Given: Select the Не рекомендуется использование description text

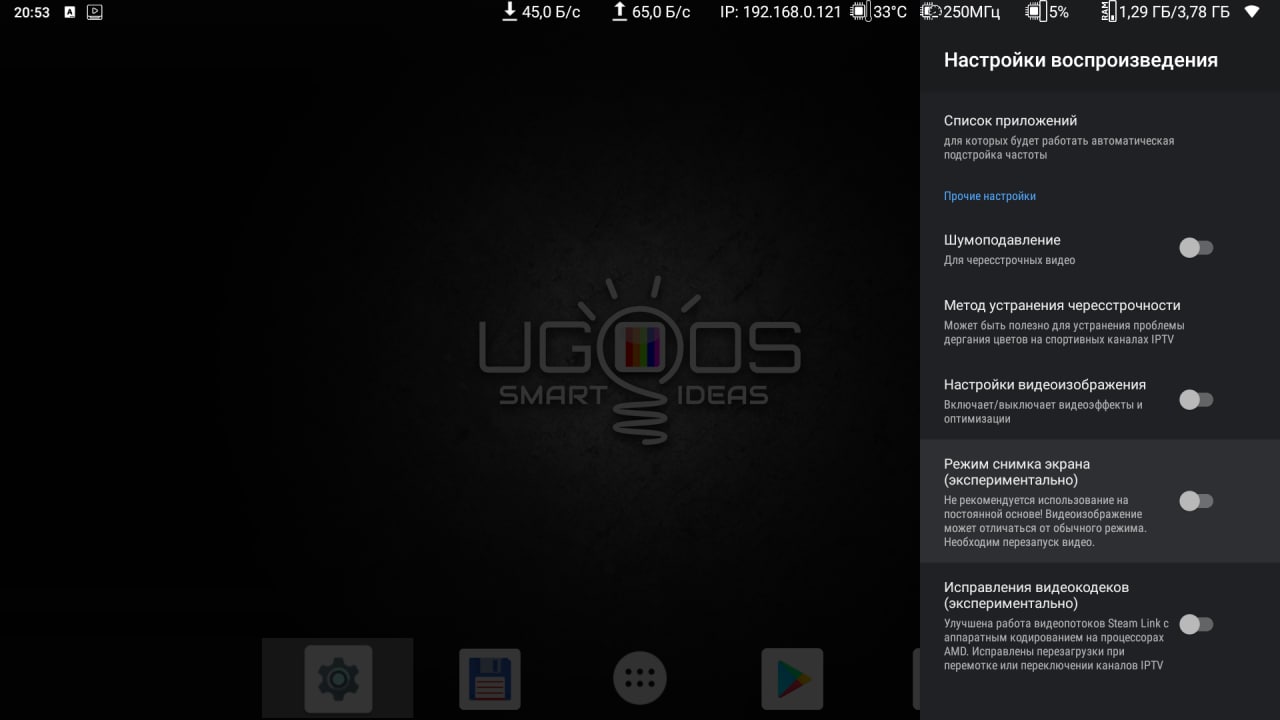Looking at the screenshot, I should pos(1045,521).
